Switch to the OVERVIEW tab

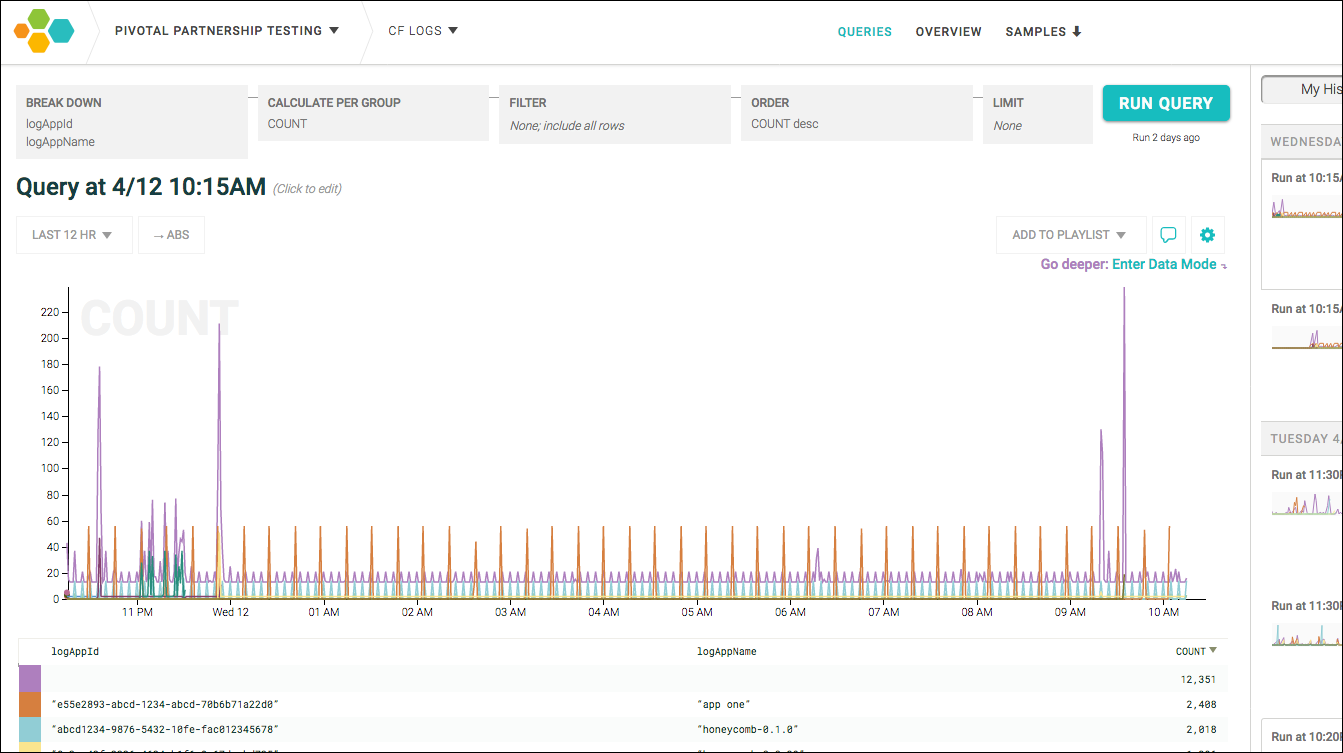[949, 32]
